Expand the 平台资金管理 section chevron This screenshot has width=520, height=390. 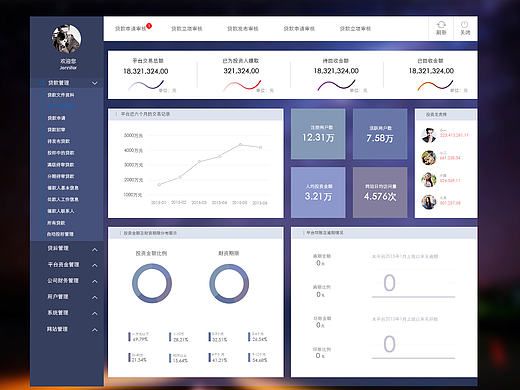coord(95,265)
